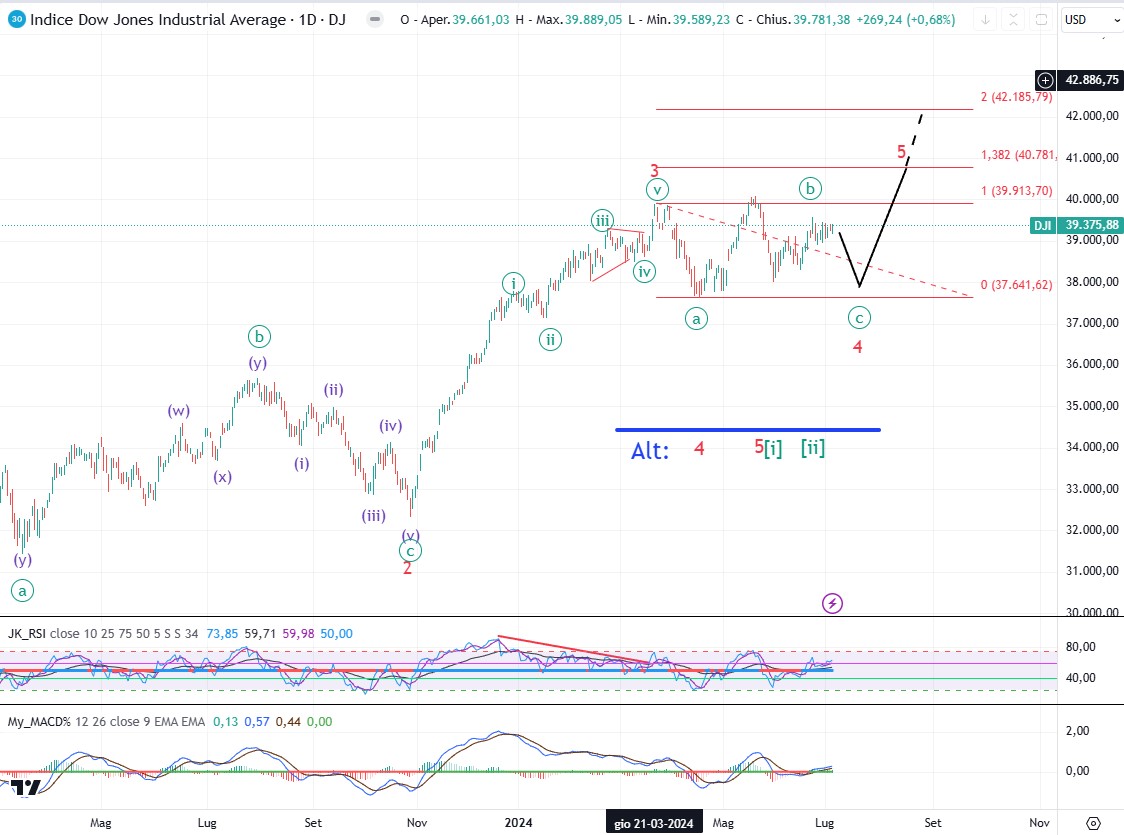
Task: Select the purple (w) wave label
Action: pos(178,411)
